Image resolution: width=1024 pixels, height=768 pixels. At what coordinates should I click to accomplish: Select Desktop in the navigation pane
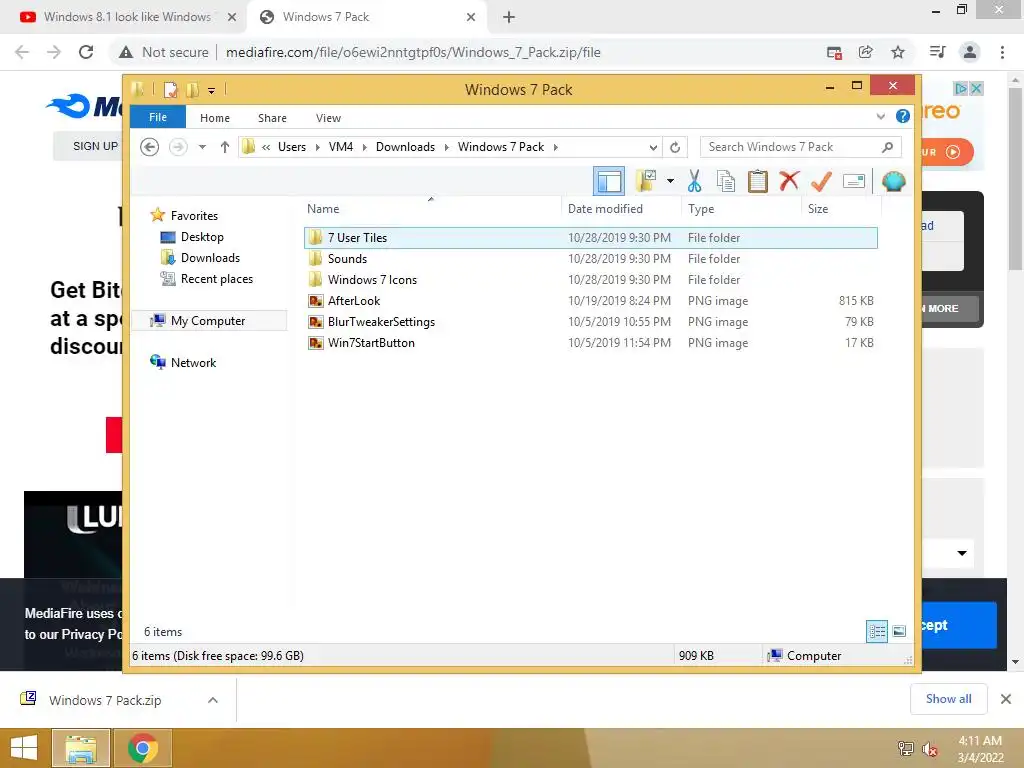202,237
